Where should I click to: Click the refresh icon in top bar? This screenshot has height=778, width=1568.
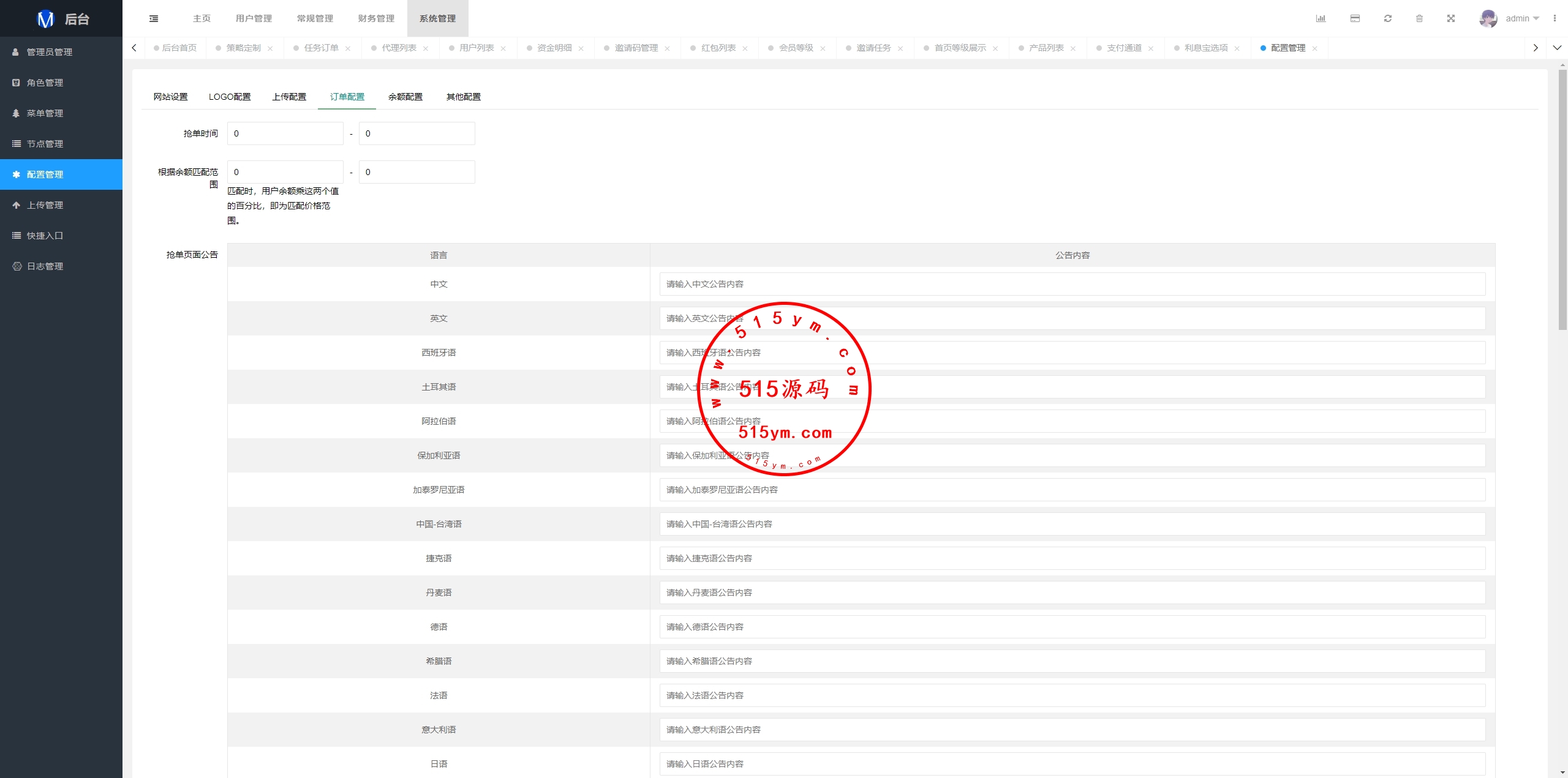[x=1388, y=18]
